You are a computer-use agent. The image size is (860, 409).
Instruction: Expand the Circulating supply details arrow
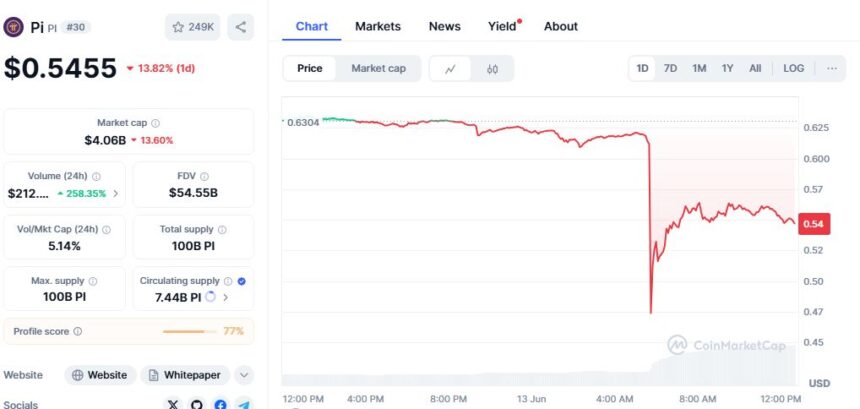coord(225,297)
